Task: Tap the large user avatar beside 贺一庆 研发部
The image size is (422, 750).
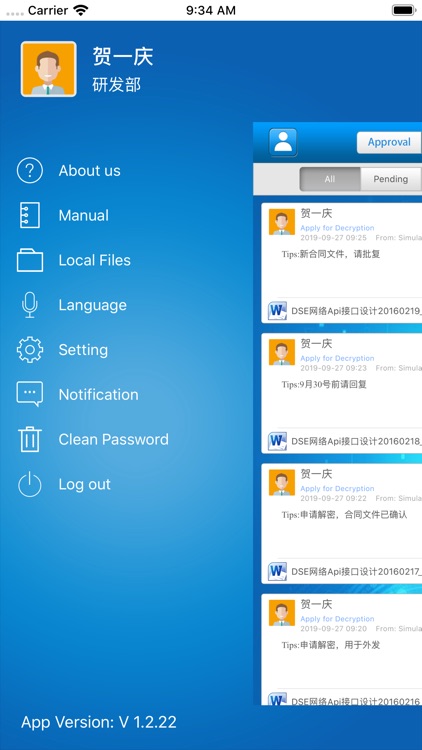Action: click(48, 69)
